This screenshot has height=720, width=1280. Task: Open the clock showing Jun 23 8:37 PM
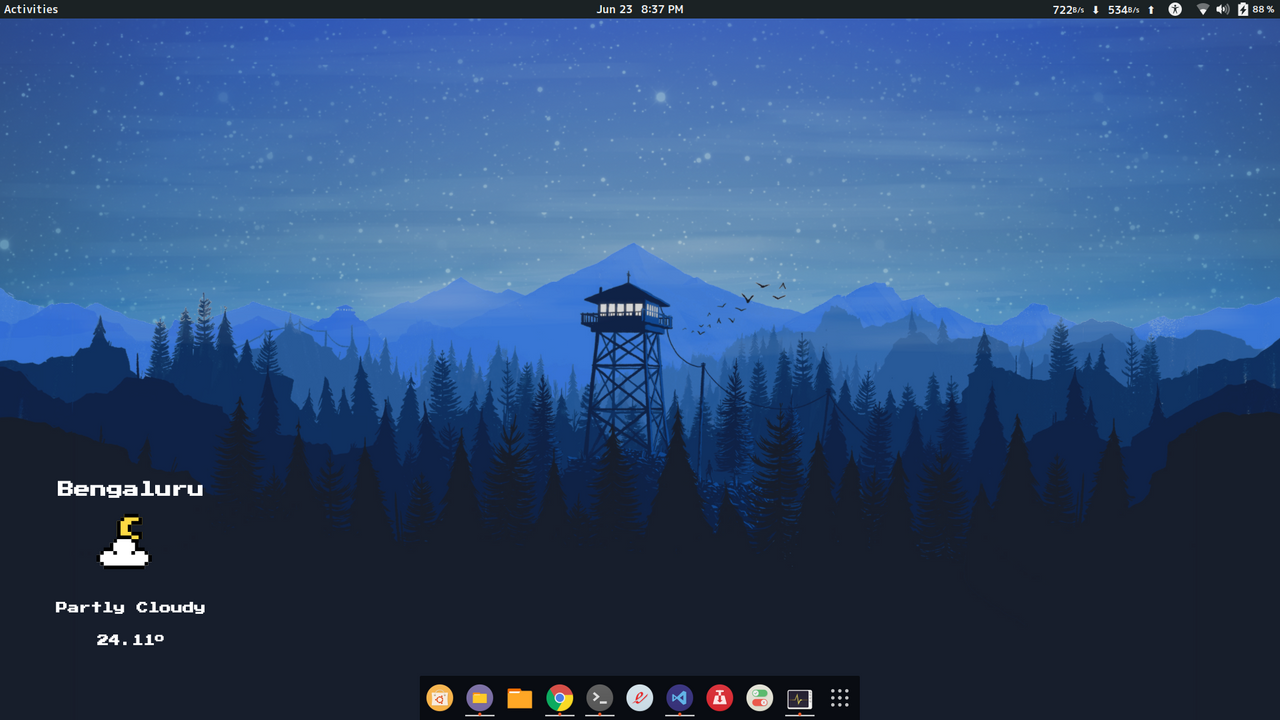coord(640,9)
